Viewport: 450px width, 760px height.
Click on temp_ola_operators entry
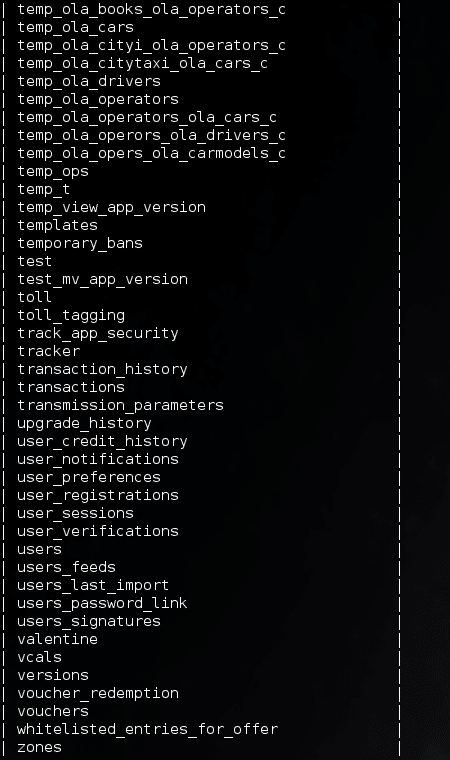coord(98,99)
